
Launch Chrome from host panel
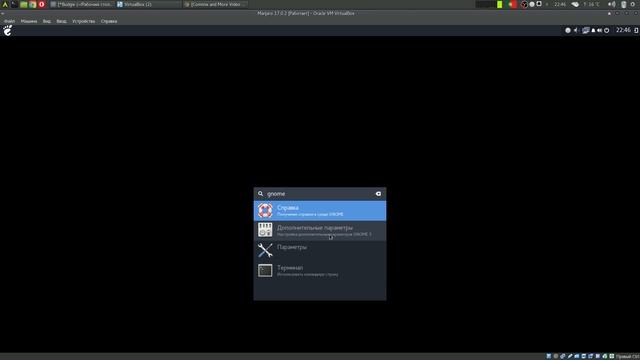pyautogui.click(x=33, y=4)
